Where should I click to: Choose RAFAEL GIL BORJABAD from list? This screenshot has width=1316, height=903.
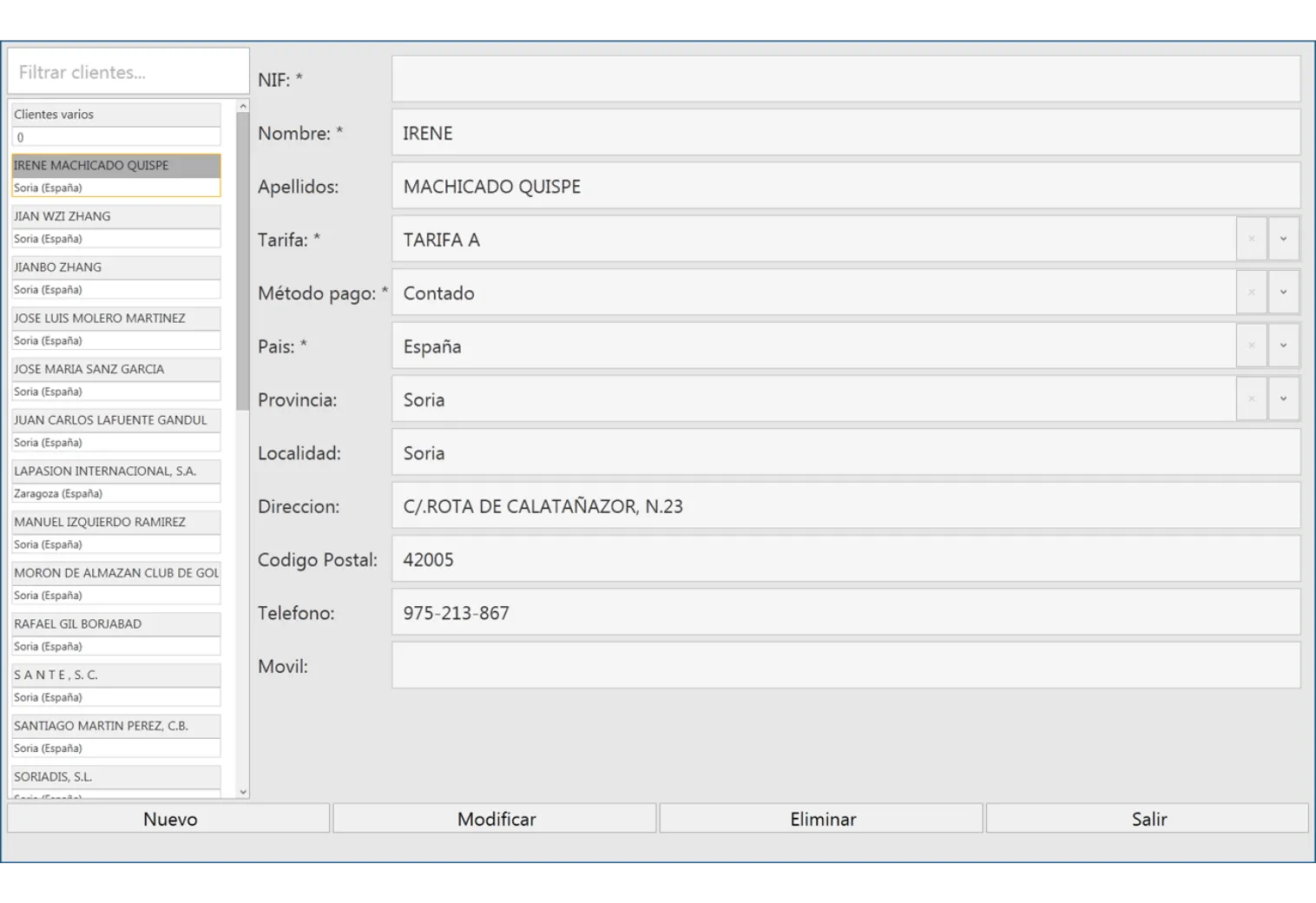click(x=115, y=624)
